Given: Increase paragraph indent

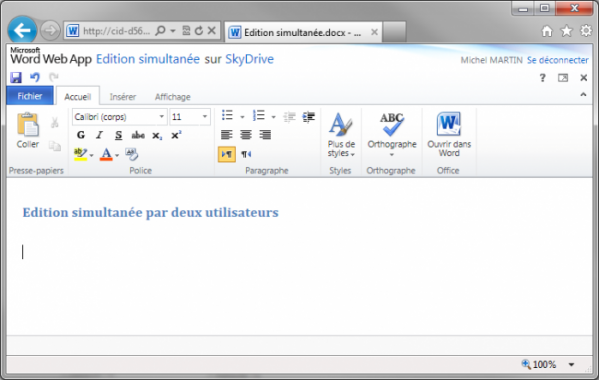Looking at the screenshot, I should pyautogui.click(x=308, y=116).
